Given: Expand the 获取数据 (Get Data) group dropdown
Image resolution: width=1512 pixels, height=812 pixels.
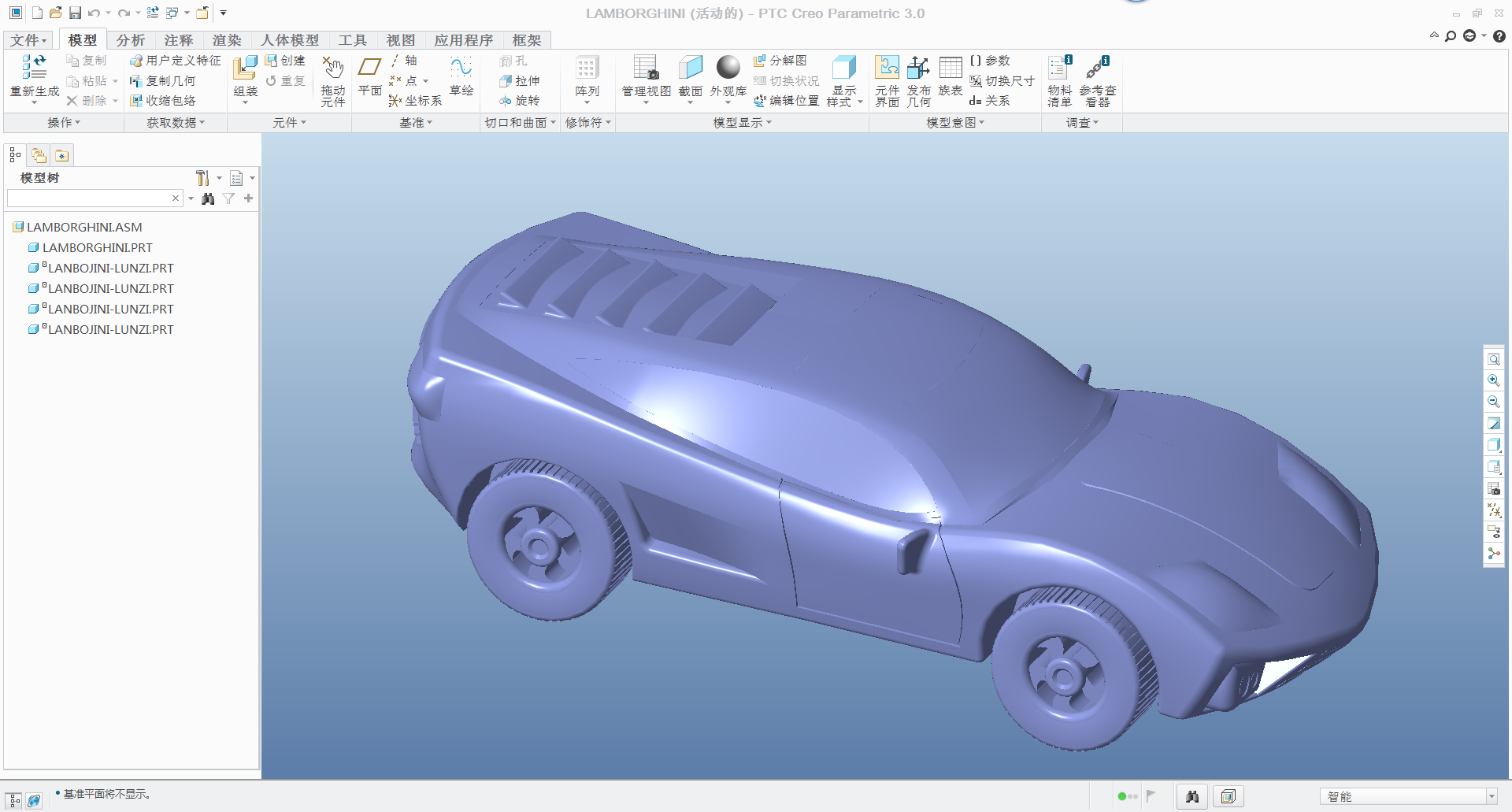Looking at the screenshot, I should pyautogui.click(x=176, y=123).
